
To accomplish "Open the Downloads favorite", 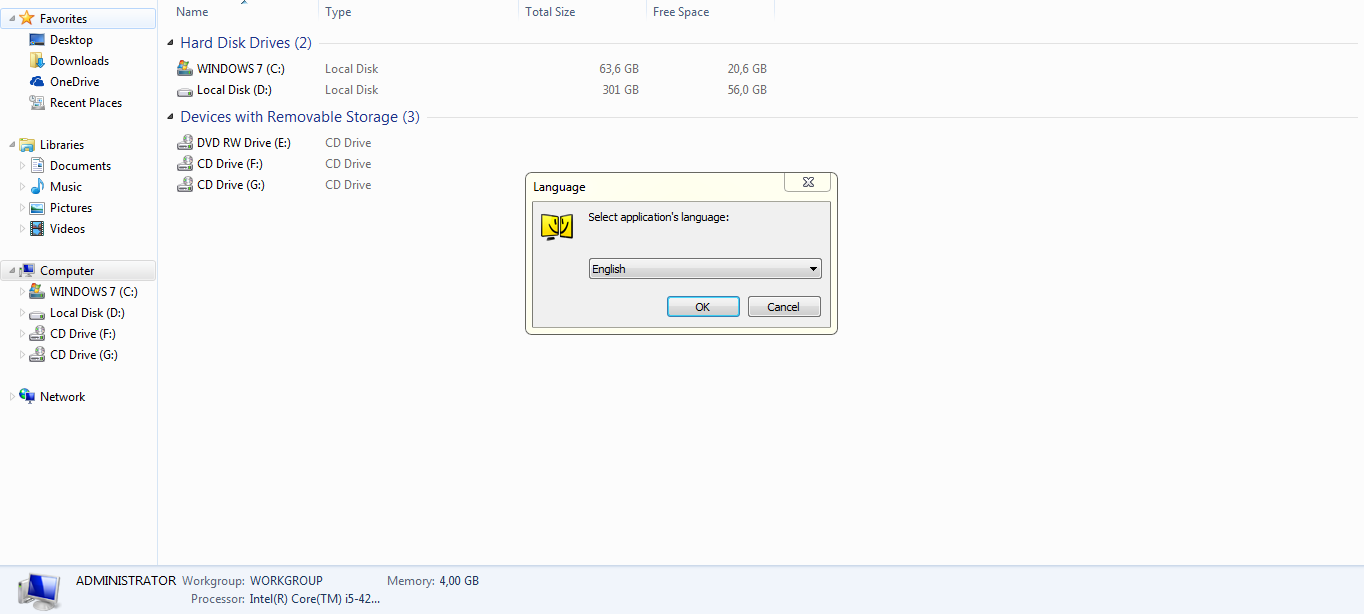I will click(x=79, y=61).
